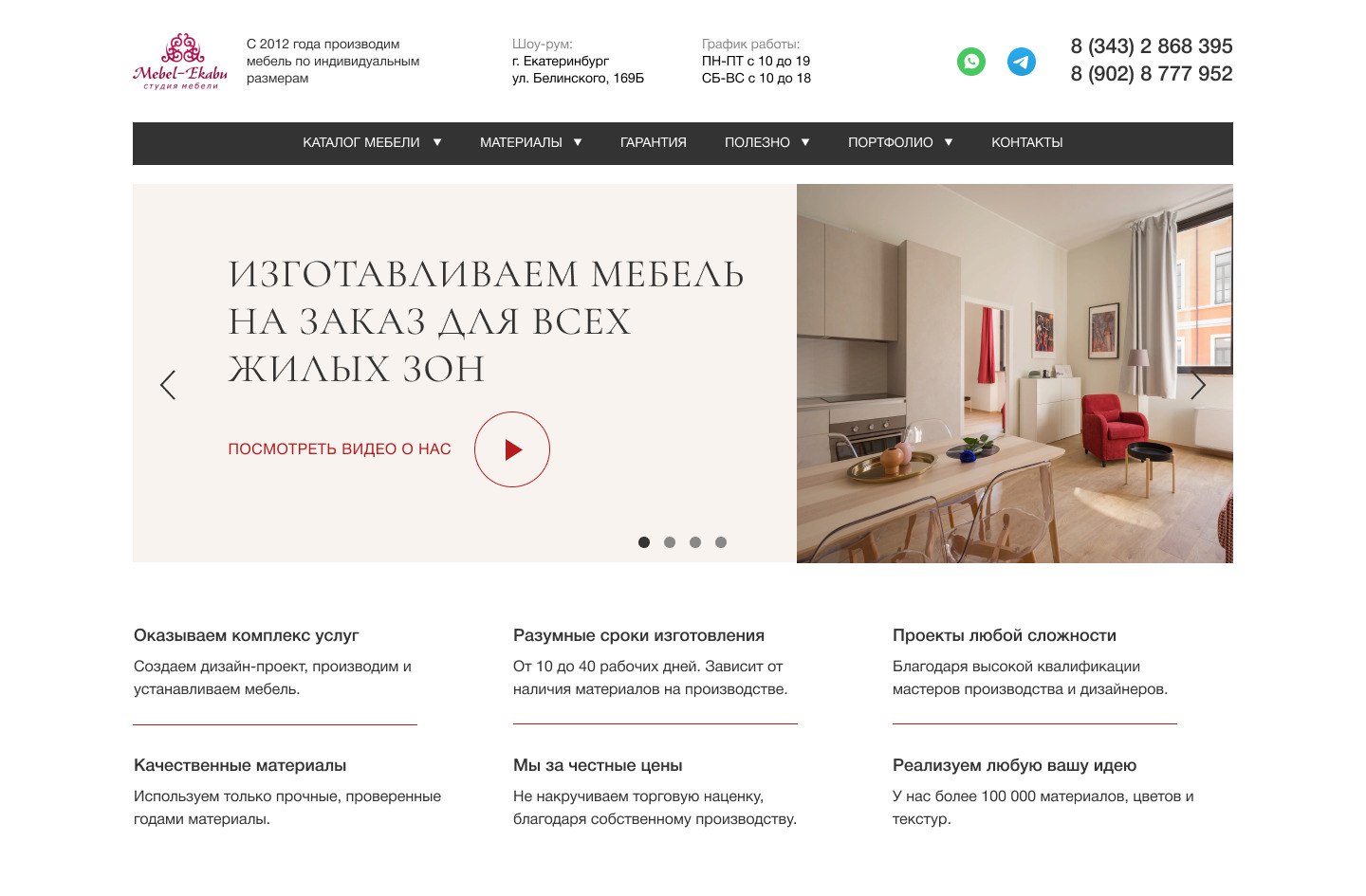This screenshot has width=1366, height=896.
Task: Click the Оказываем комплекс услуг heading
Action: point(247,635)
